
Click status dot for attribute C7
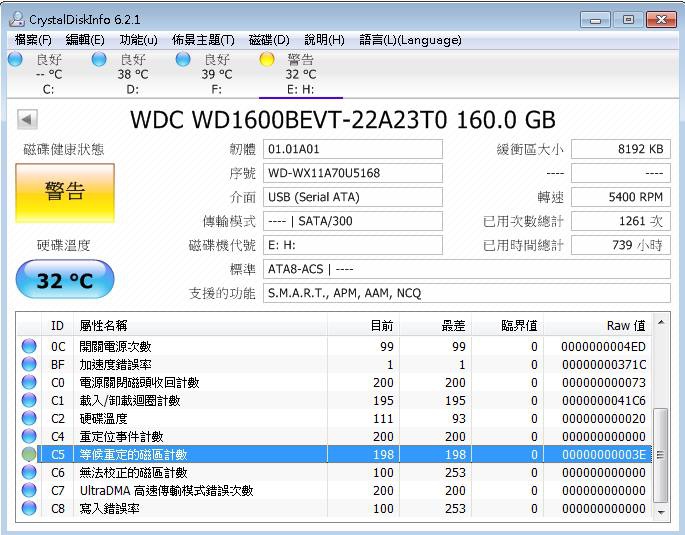point(29,490)
